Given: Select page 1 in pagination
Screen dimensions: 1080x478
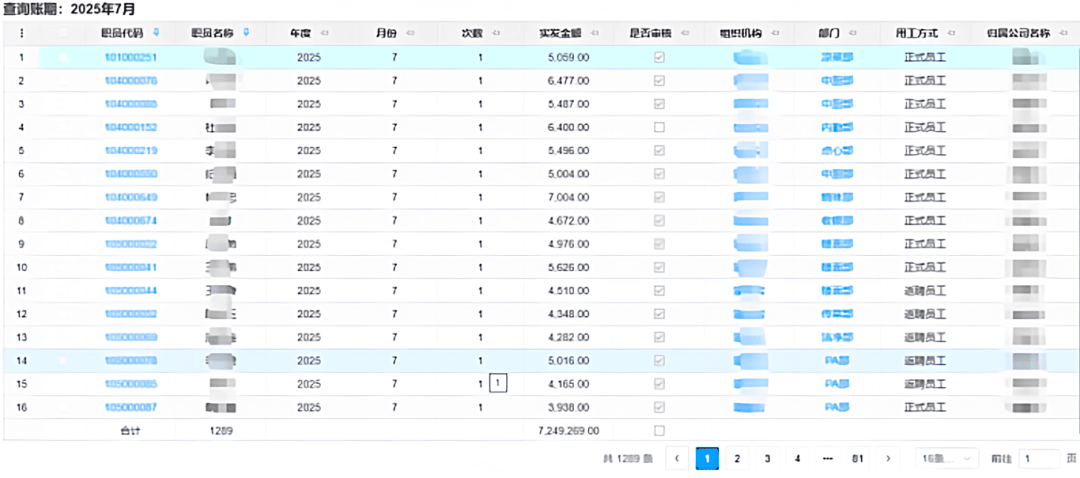Looking at the screenshot, I should point(707,458).
